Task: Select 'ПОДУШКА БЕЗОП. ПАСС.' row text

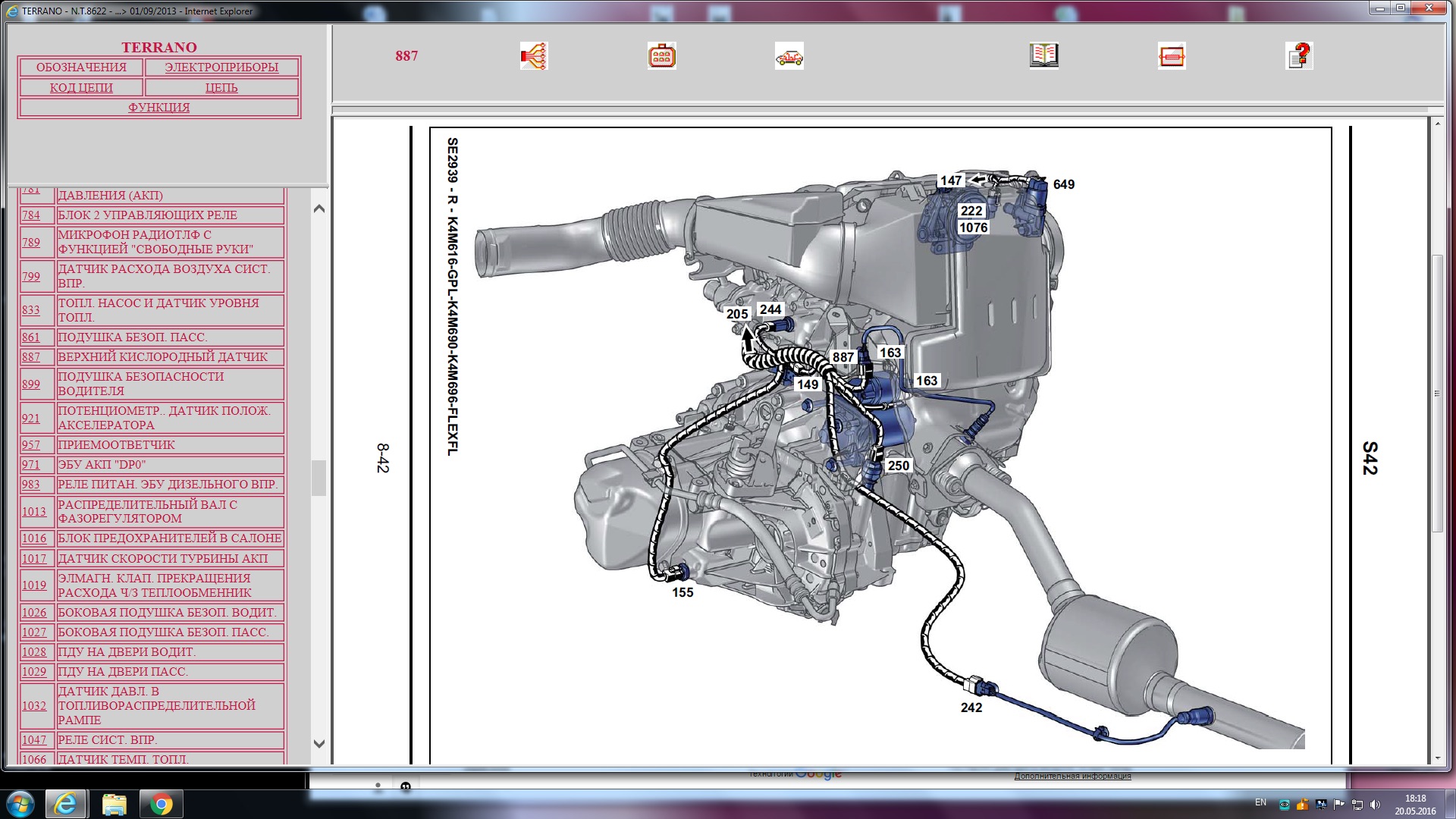Action: tap(133, 337)
